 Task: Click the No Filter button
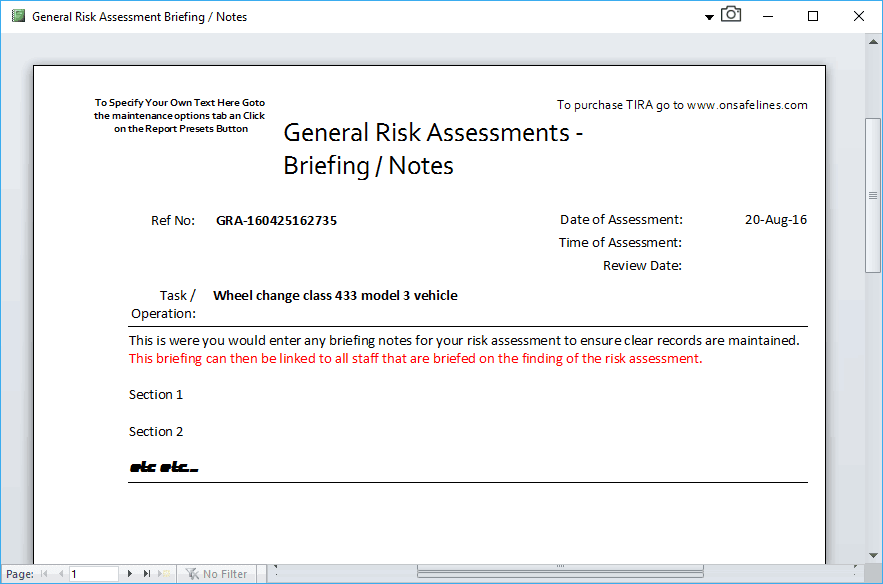pos(217,574)
